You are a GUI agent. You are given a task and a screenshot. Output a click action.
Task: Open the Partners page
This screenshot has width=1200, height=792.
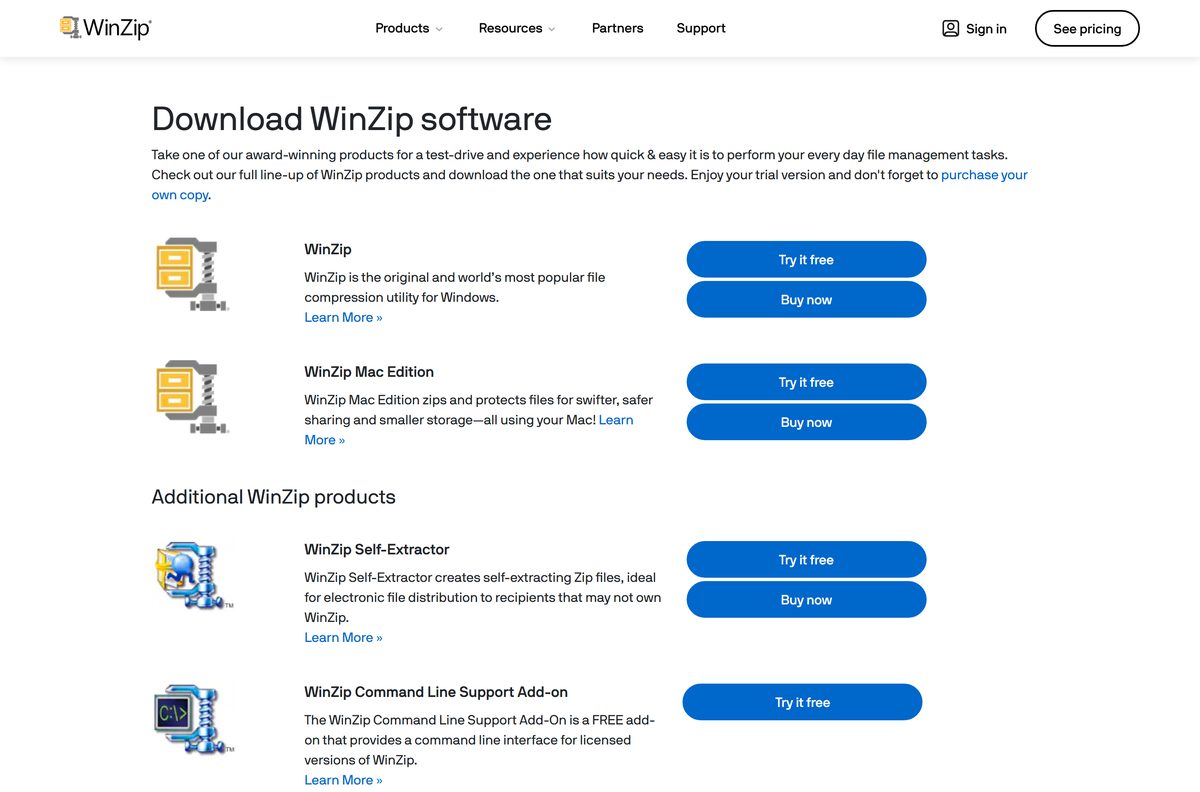point(618,28)
